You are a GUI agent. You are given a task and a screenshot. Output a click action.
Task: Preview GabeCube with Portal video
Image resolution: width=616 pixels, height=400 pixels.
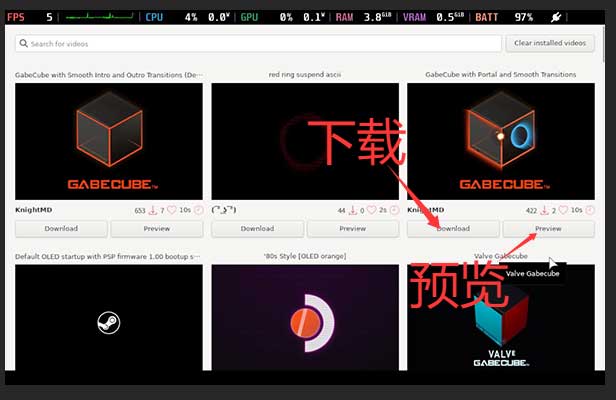tap(548, 229)
